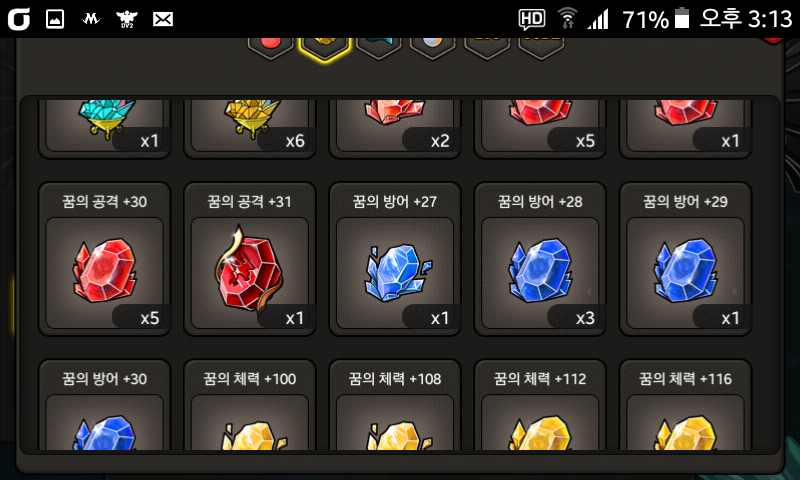Choose the 꿈의 방어 +27 light blue gem
The image size is (800, 480).
[x=395, y=259]
